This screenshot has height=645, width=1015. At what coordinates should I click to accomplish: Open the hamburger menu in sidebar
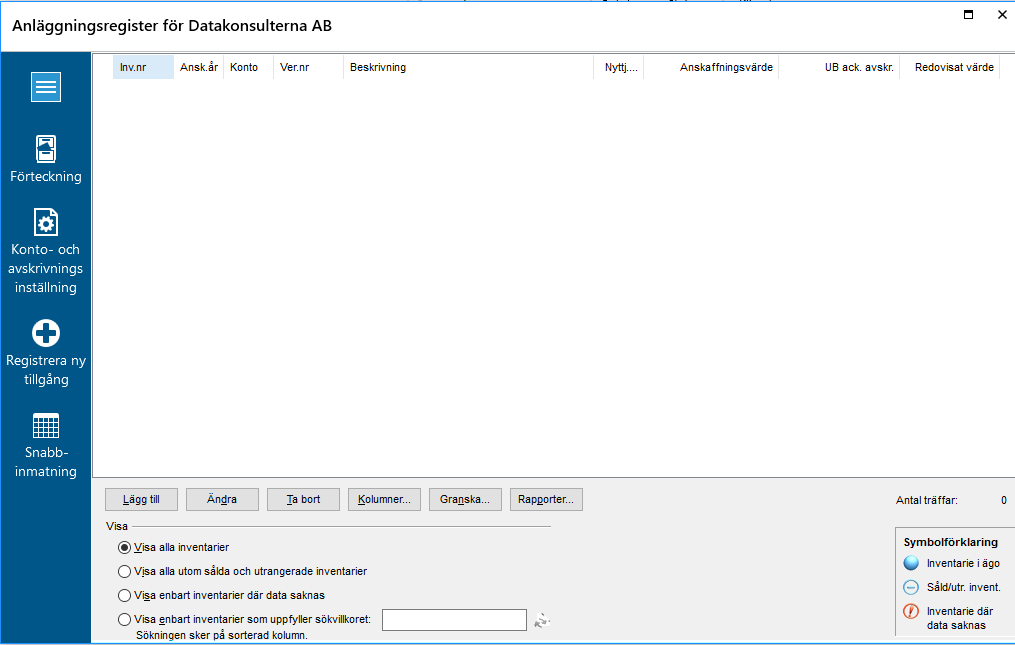click(46, 87)
